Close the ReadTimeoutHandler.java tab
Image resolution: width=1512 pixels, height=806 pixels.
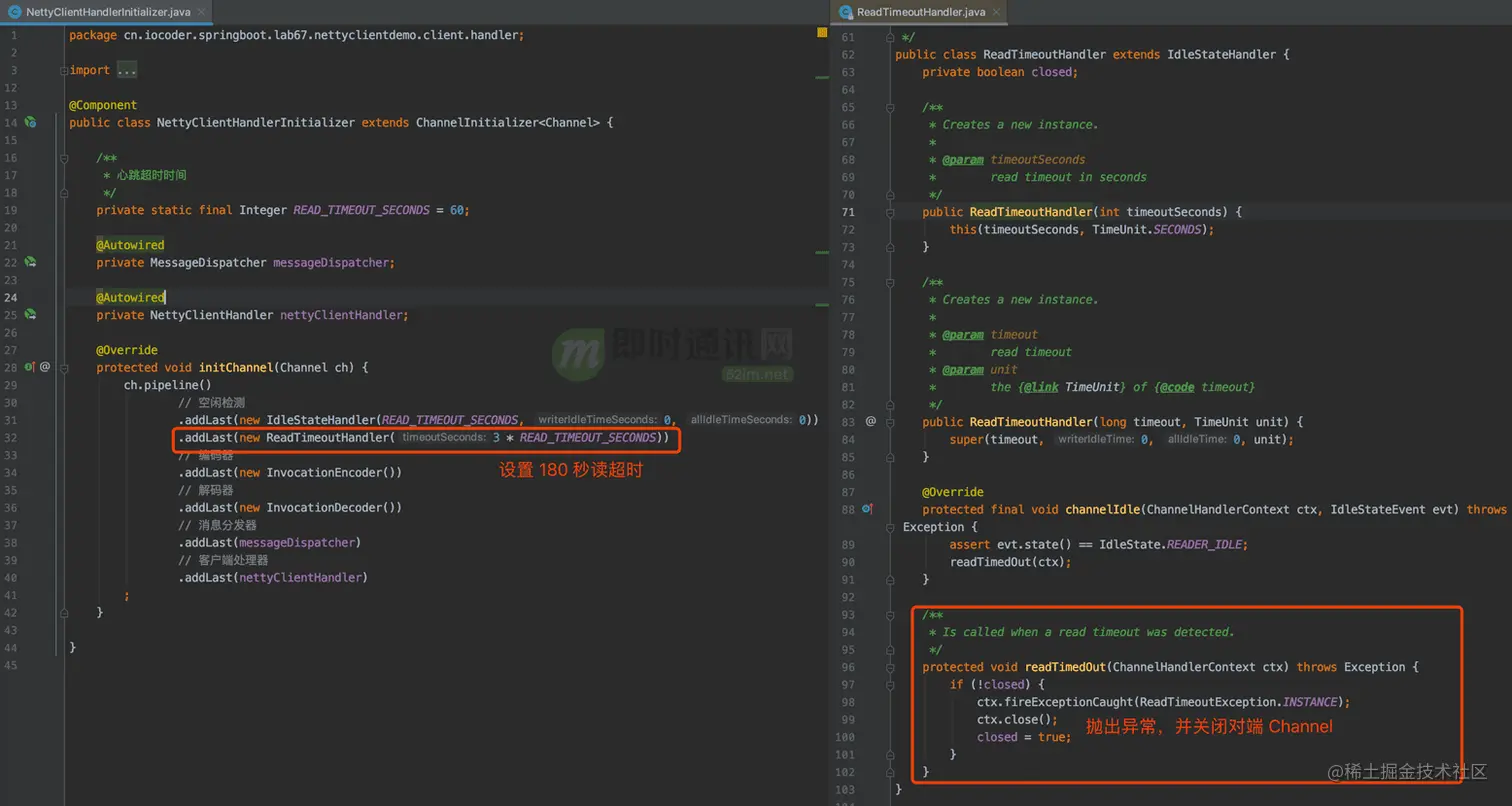tap(996, 12)
